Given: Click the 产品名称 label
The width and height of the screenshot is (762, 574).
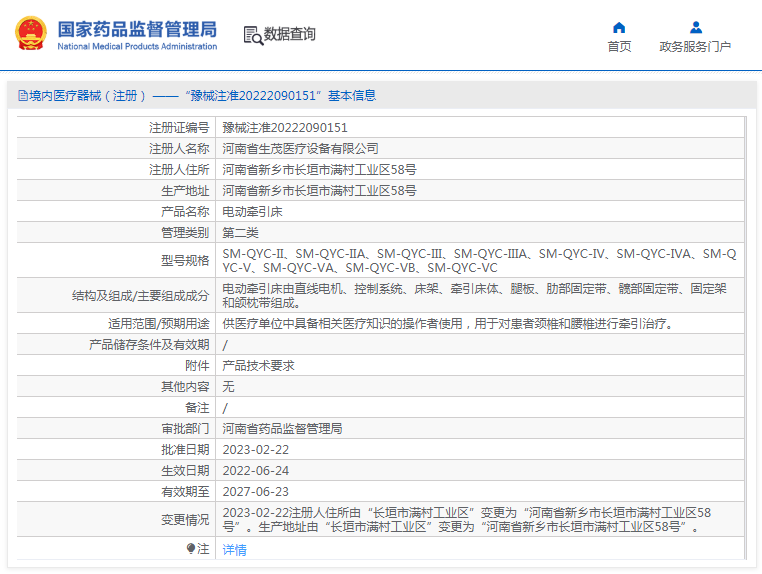Looking at the screenshot, I should pyautogui.click(x=185, y=211).
